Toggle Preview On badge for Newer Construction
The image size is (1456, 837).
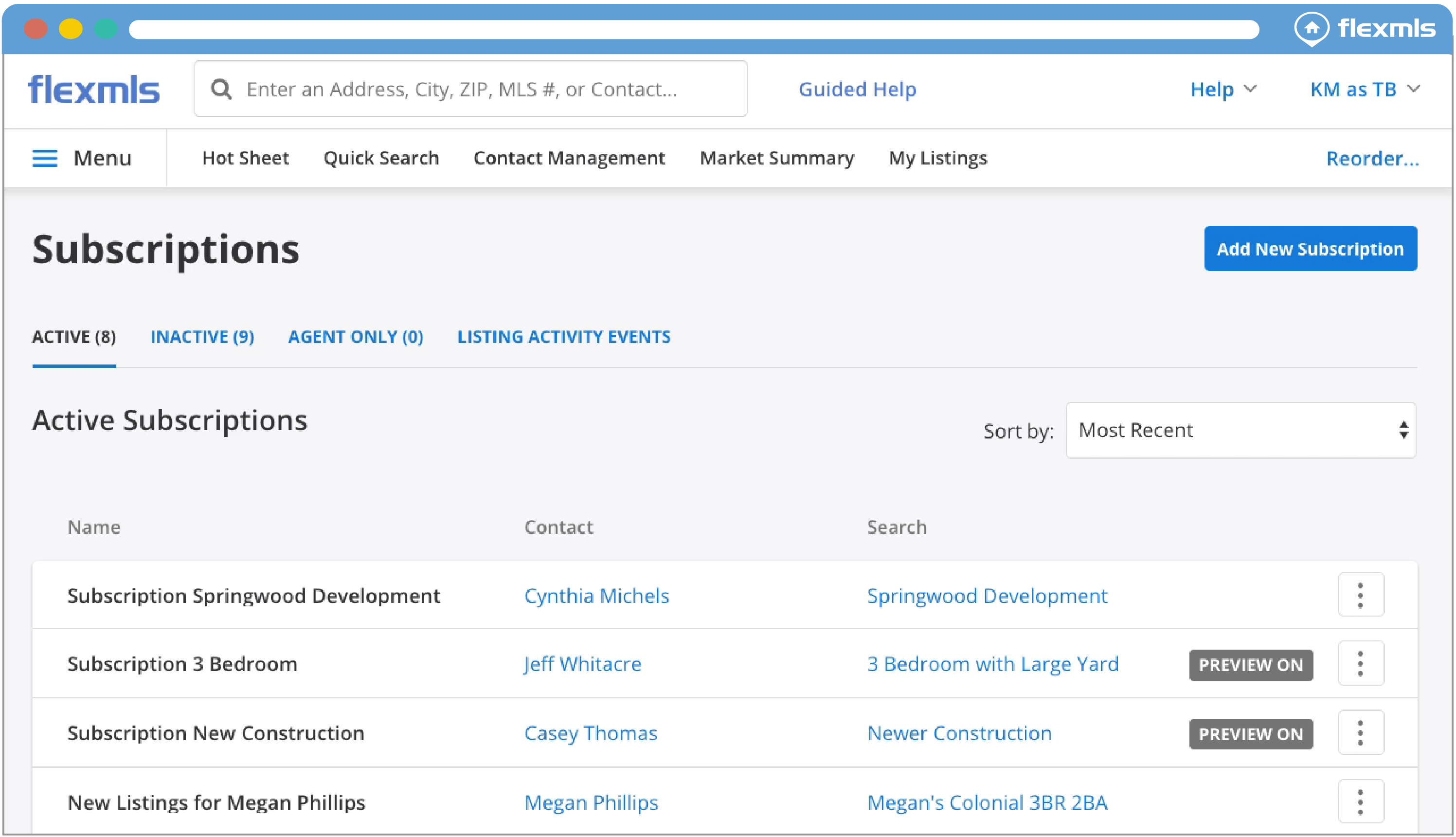click(1250, 733)
